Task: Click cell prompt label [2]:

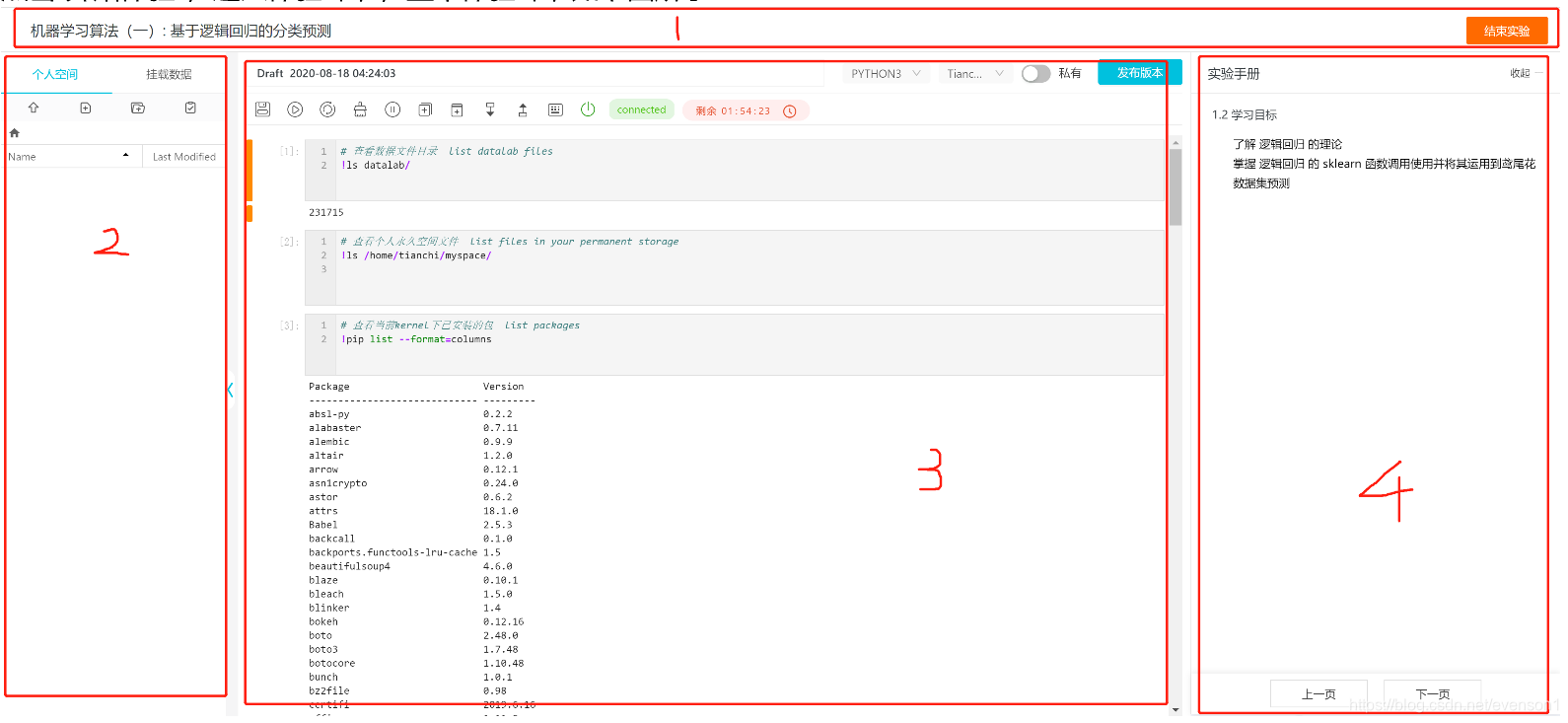Action: pos(289,241)
